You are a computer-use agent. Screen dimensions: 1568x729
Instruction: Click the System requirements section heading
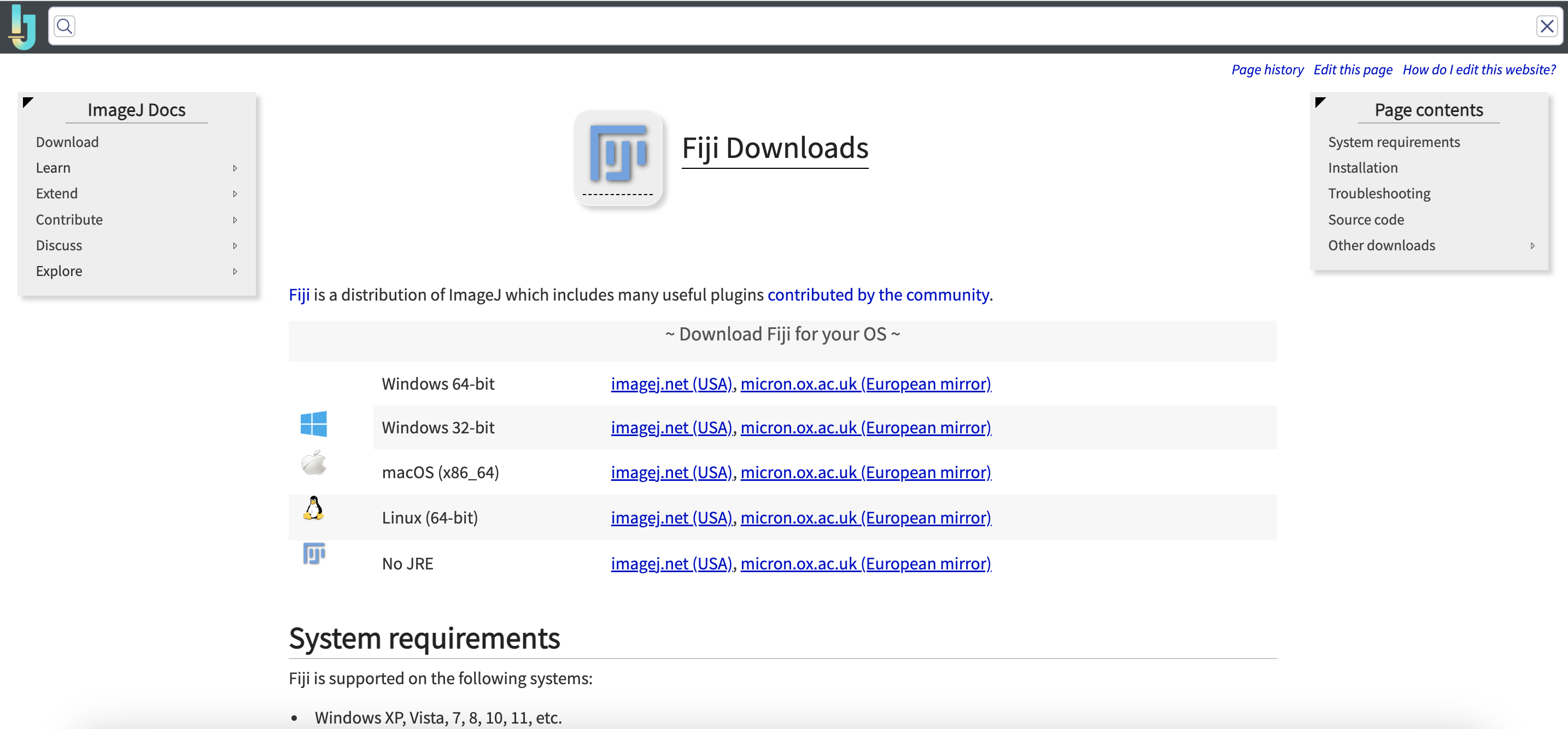[x=424, y=638]
